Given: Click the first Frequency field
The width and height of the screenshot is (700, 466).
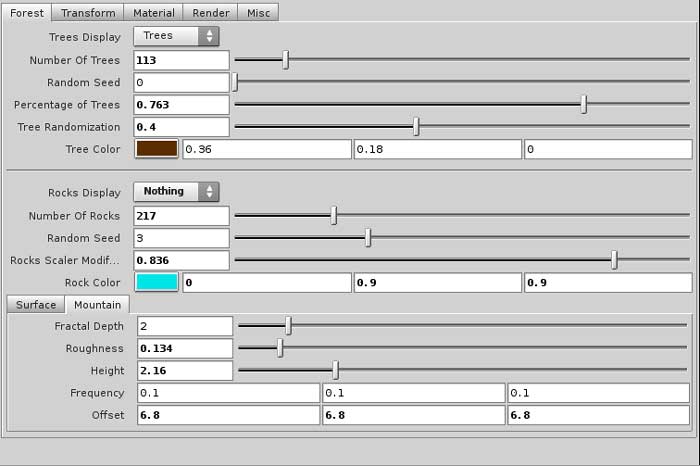Looking at the screenshot, I should pyautogui.click(x=229, y=393).
